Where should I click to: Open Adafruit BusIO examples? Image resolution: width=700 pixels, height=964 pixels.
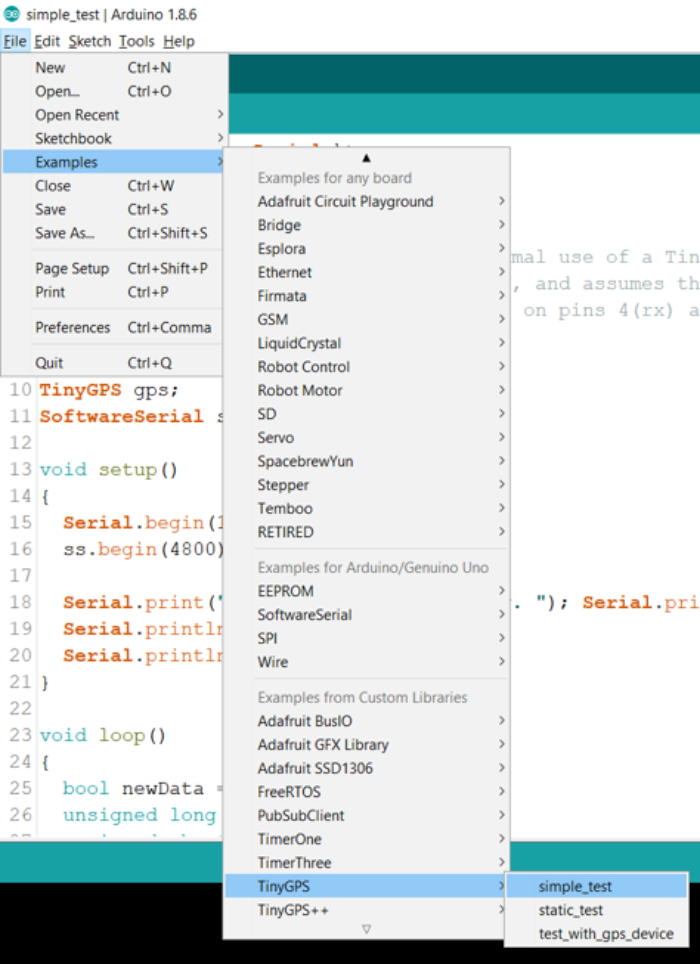coord(366,721)
